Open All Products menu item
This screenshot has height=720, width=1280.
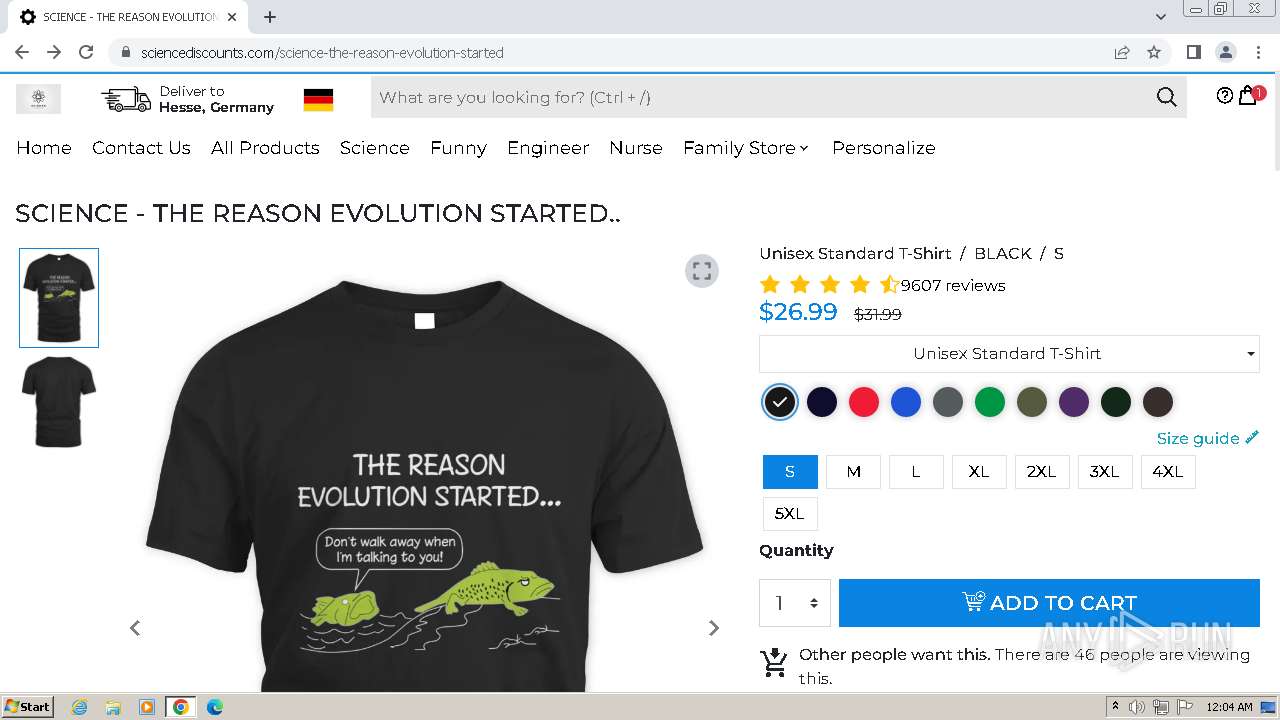coord(265,148)
